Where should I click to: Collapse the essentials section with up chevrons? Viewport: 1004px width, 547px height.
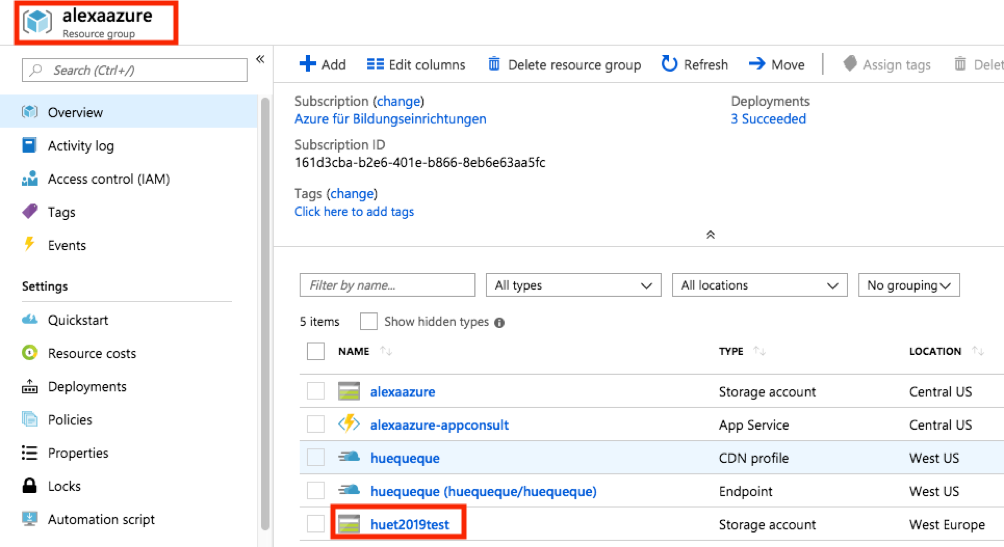tap(710, 234)
